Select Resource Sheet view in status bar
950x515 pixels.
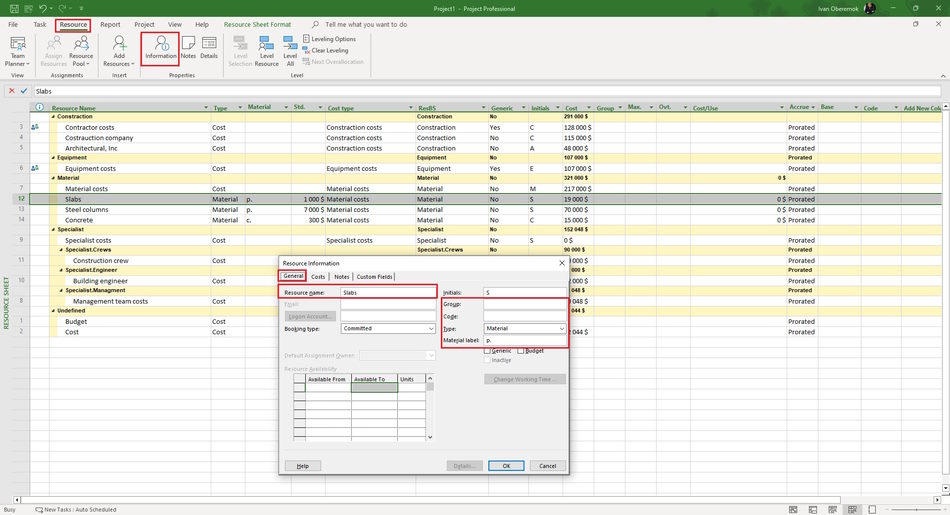coord(852,510)
